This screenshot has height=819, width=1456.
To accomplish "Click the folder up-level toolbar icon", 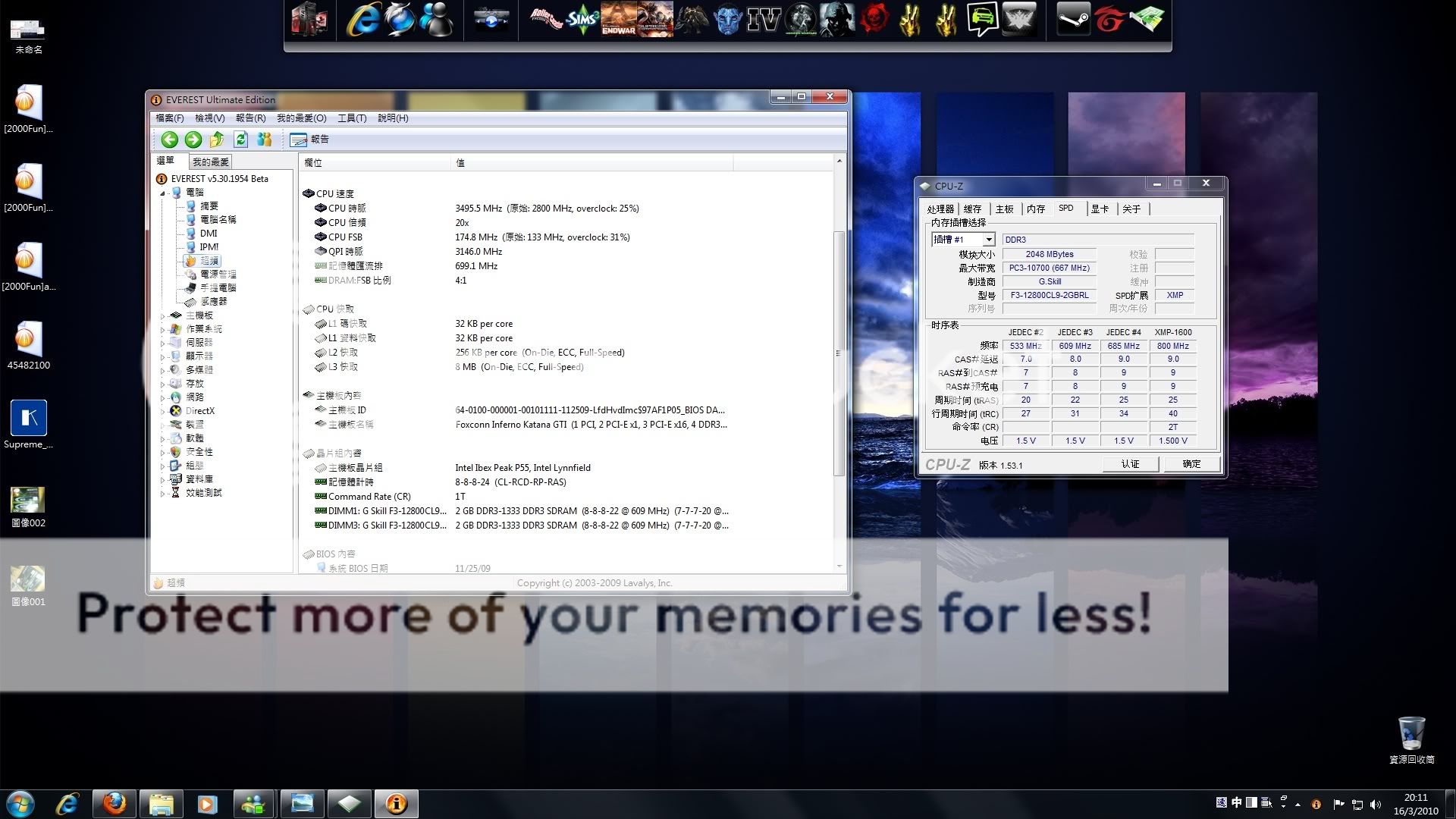I will coord(217,140).
